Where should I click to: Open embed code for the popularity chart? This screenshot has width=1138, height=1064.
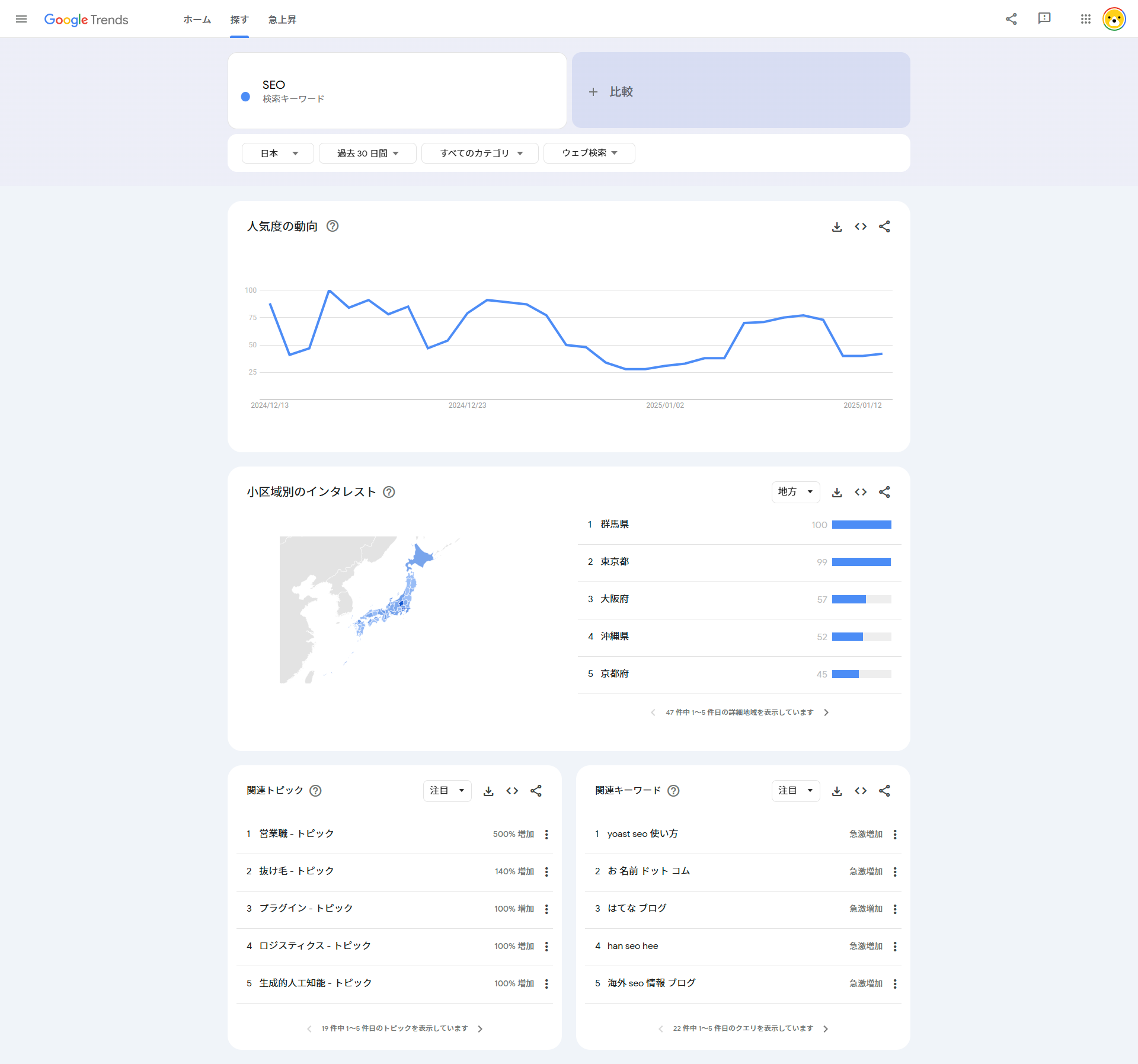(861, 226)
